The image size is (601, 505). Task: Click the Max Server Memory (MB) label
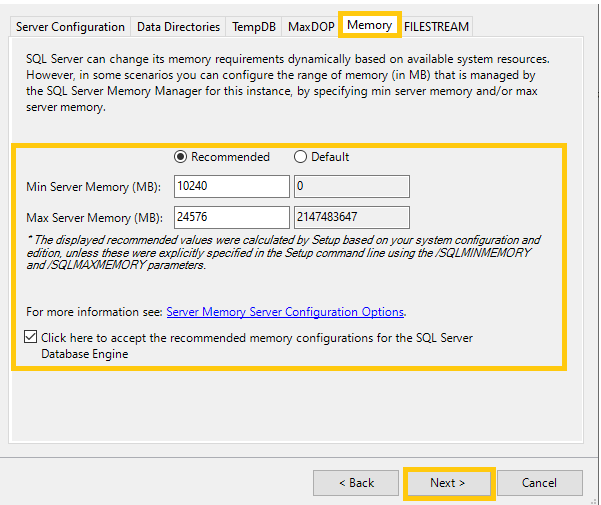93,218
